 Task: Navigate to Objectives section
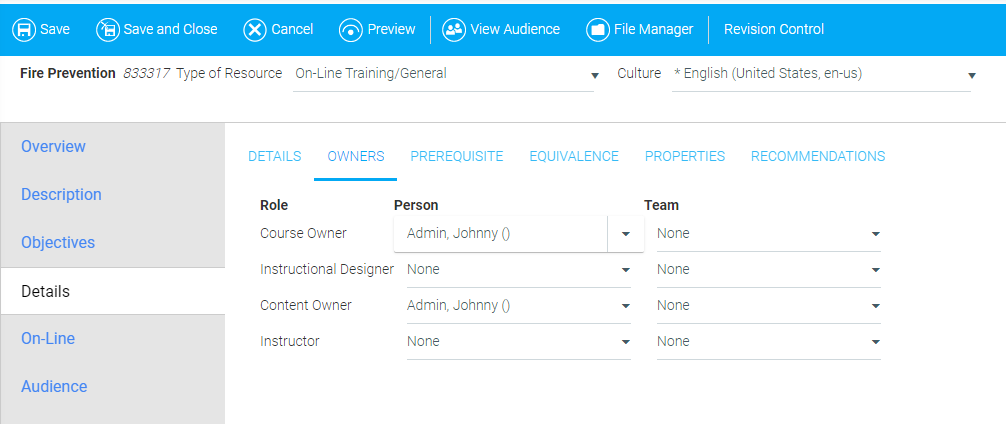point(58,243)
